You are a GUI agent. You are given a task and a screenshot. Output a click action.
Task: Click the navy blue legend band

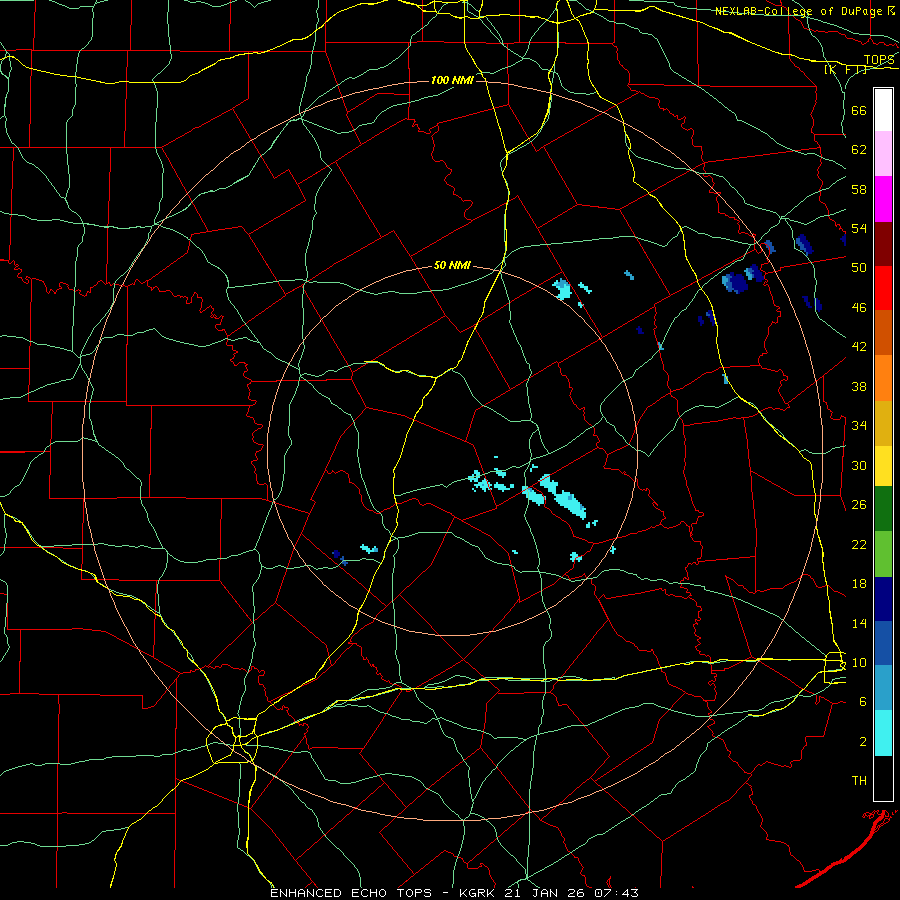point(883,599)
